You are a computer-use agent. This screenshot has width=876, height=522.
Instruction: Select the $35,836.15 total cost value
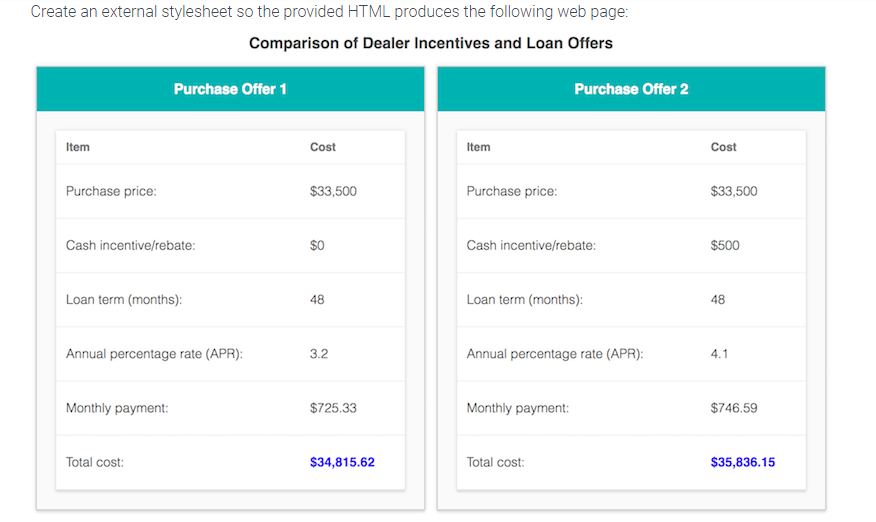tap(743, 462)
